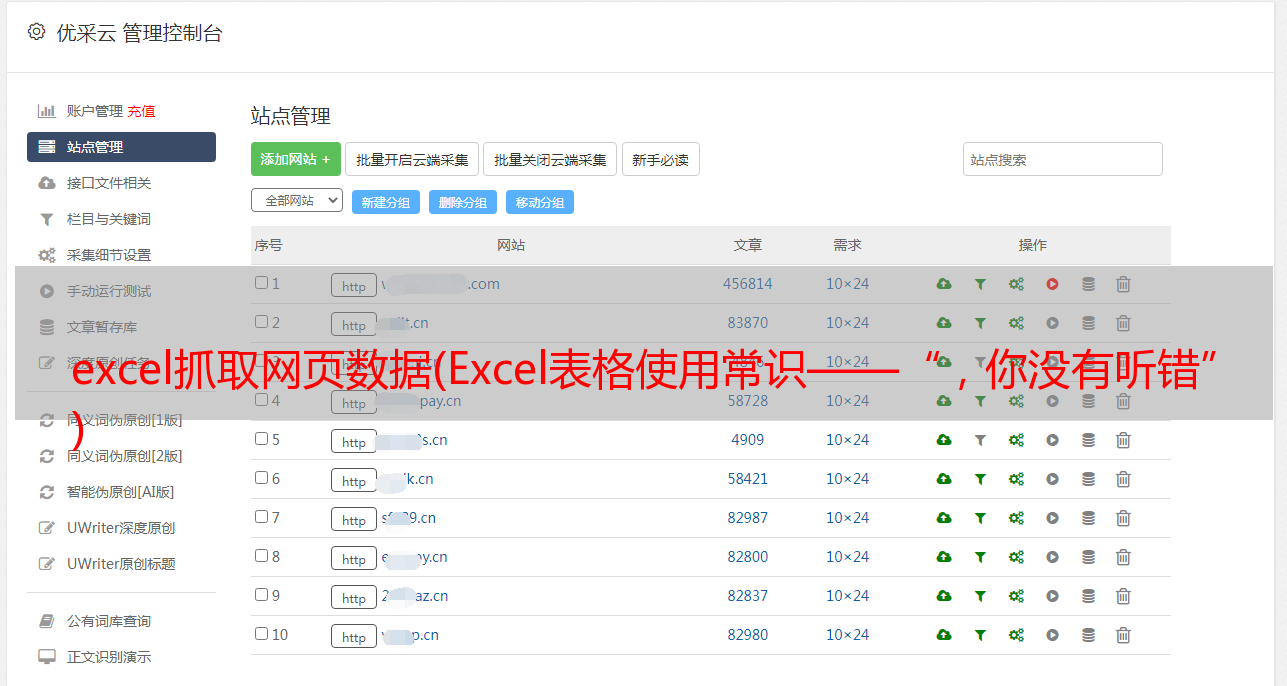The width and height of the screenshot is (1287, 686).
Task: Click the filter icon in row 1
Action: 980,284
